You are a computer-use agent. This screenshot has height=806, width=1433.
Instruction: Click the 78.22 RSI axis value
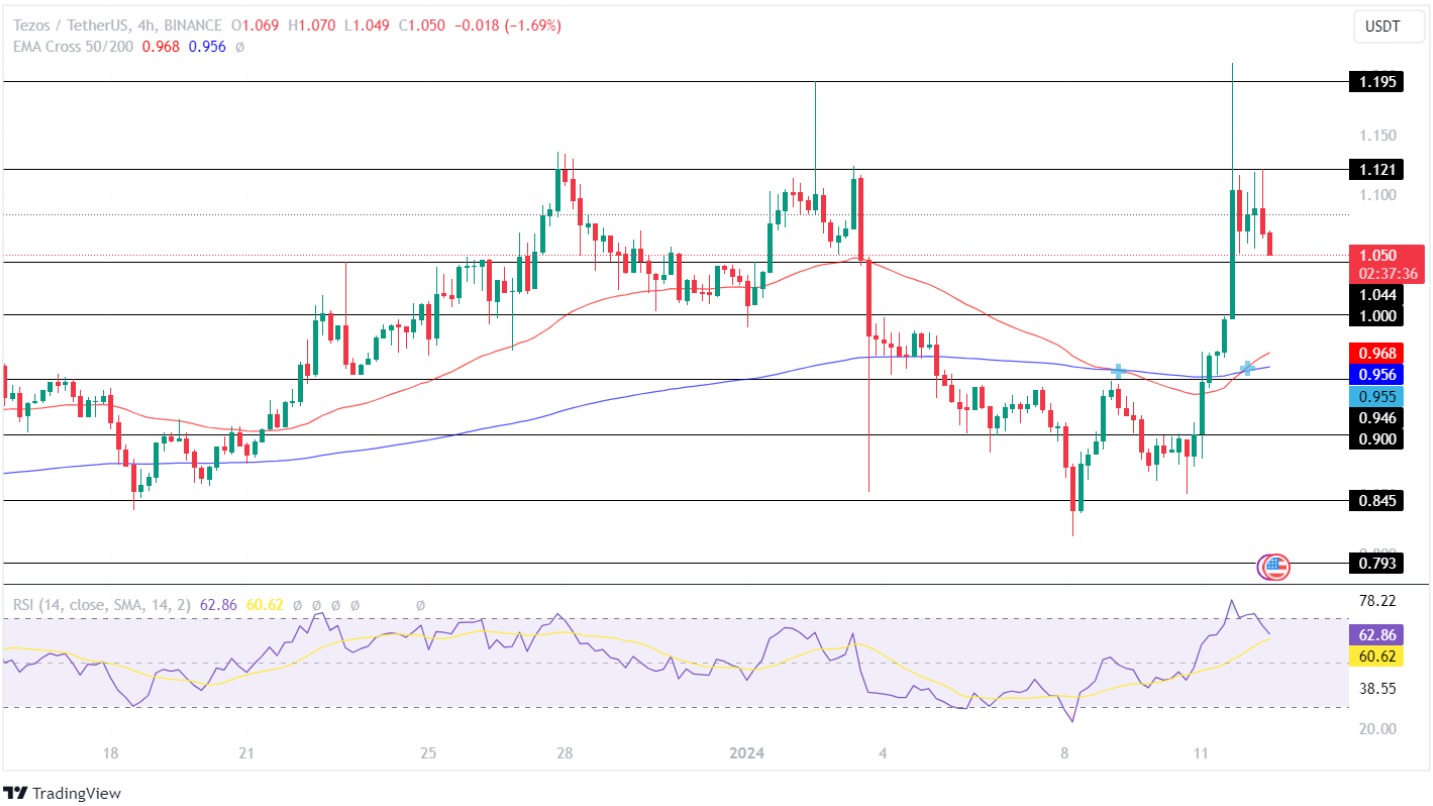(1377, 600)
